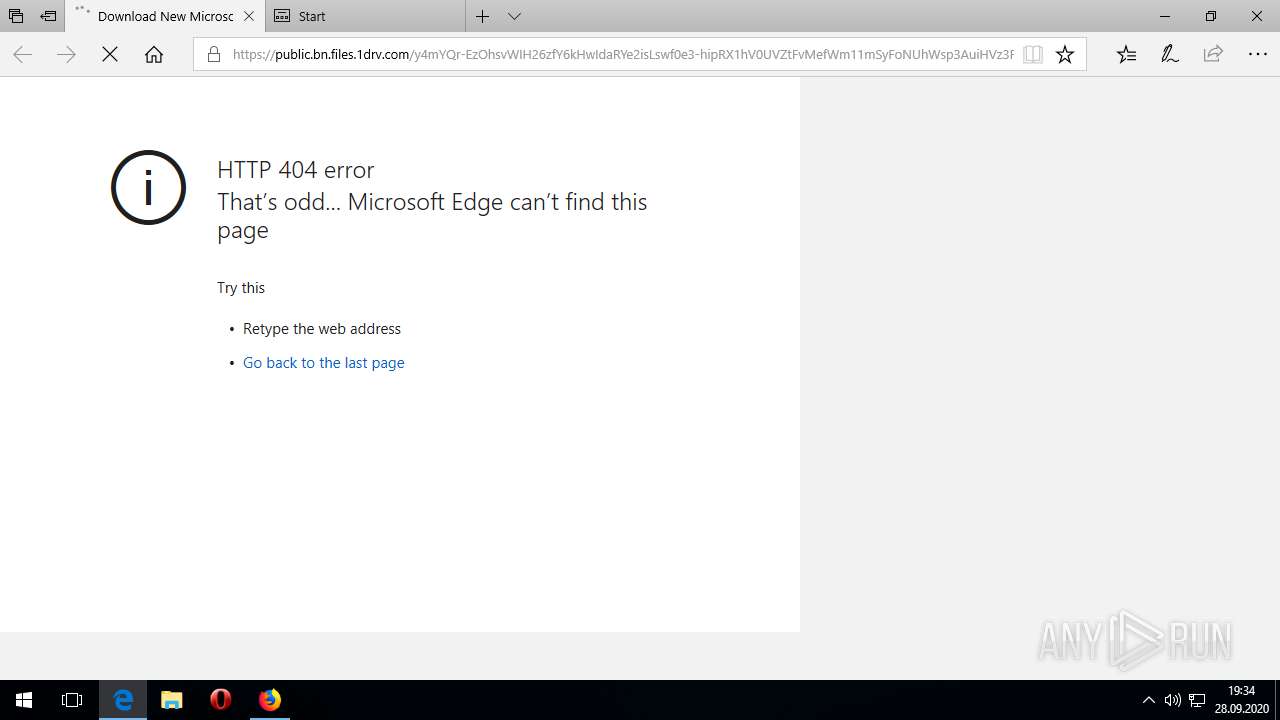Open Microsoft Edge from taskbar
Image resolution: width=1280 pixels, height=720 pixels.
point(123,700)
